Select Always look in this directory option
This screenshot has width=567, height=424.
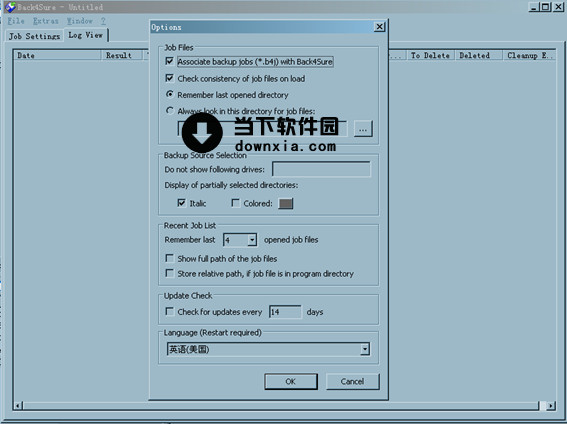pyautogui.click(x=169, y=111)
